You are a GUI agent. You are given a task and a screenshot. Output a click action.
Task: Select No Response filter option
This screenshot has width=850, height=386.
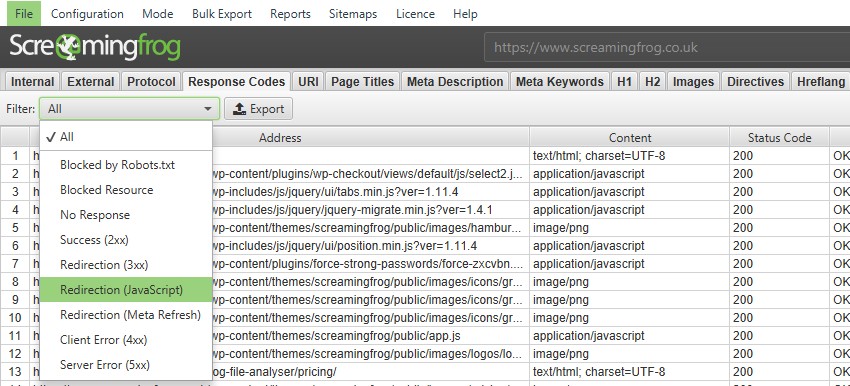(x=126, y=215)
